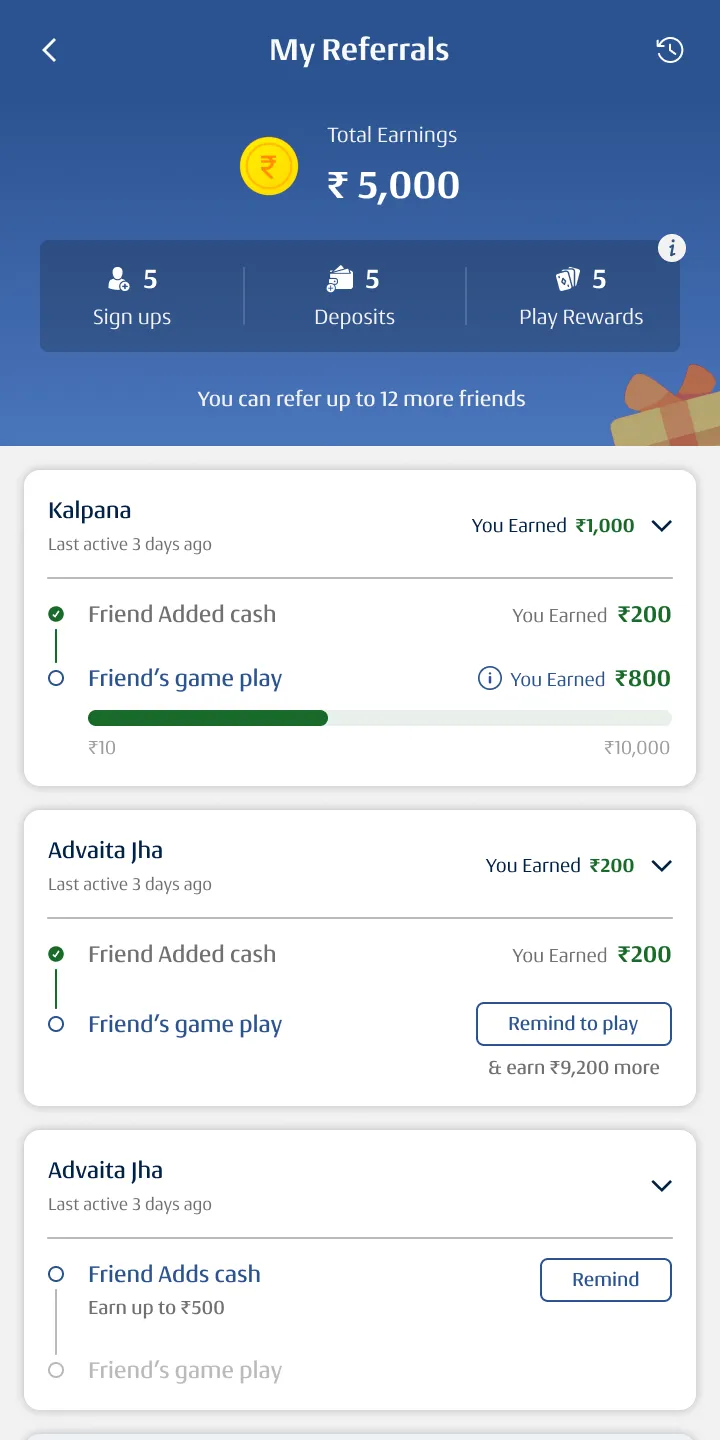Tap the Deposits stat section
The width and height of the screenshot is (720, 1440).
[354, 297]
